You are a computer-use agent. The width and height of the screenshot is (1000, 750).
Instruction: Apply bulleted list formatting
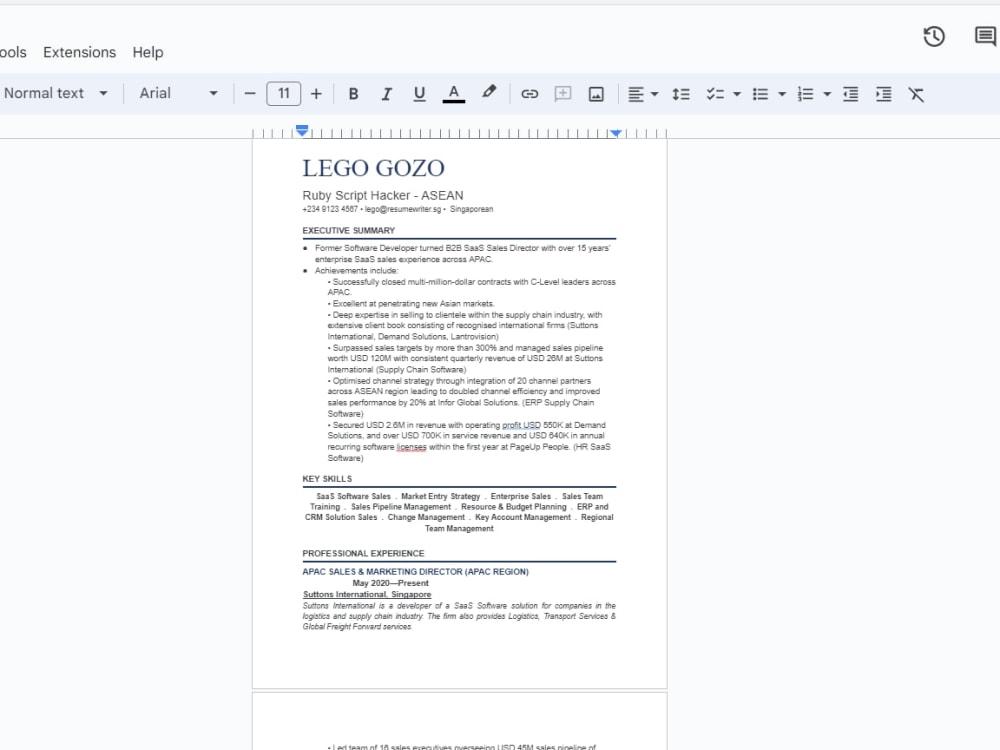tap(760, 94)
